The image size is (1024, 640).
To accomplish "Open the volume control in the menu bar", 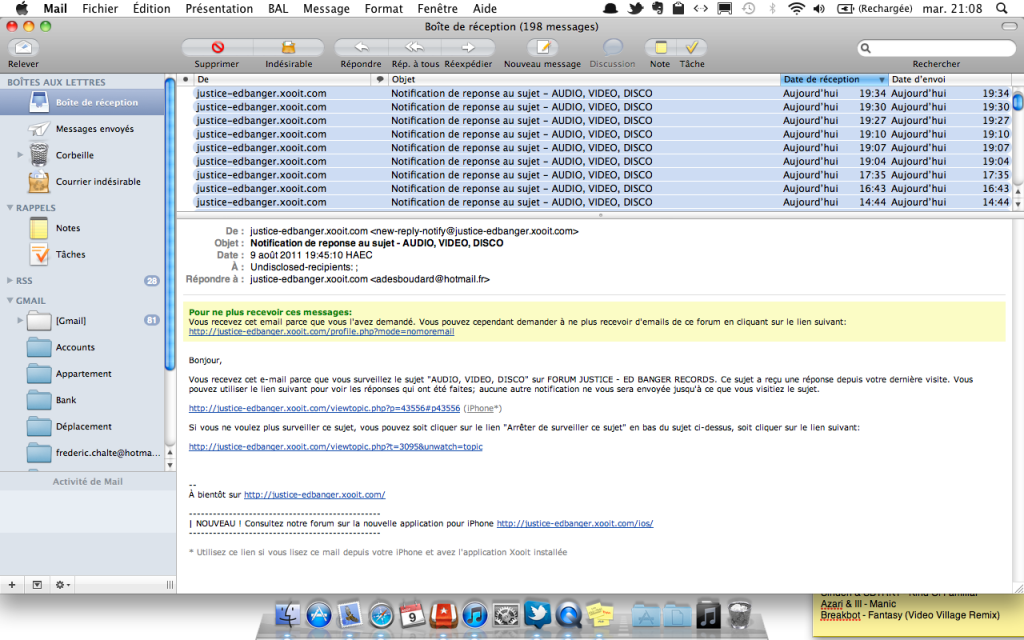I will click(819, 8).
